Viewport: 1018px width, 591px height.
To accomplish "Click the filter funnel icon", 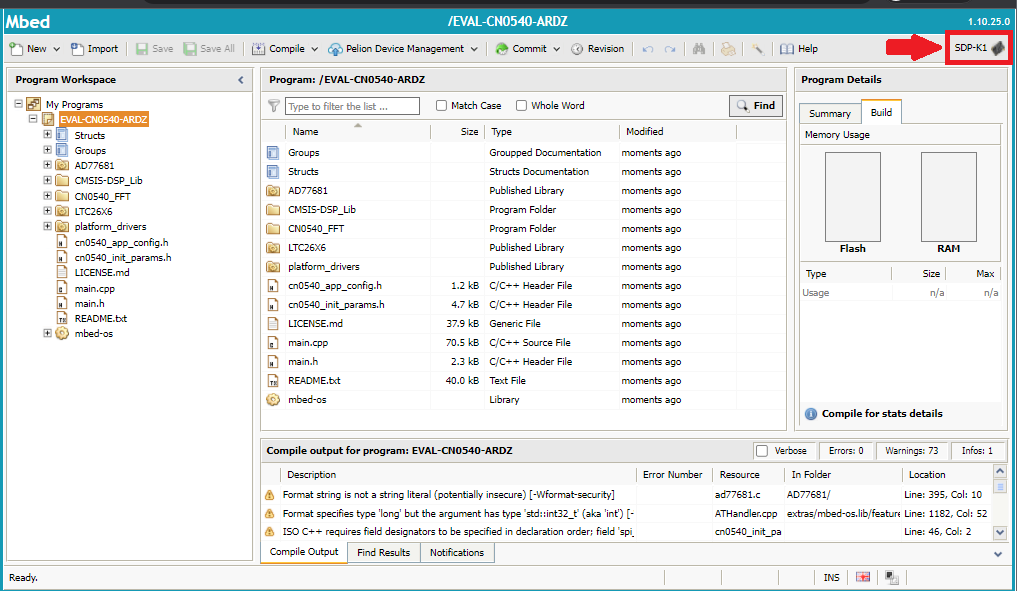I will (x=274, y=106).
